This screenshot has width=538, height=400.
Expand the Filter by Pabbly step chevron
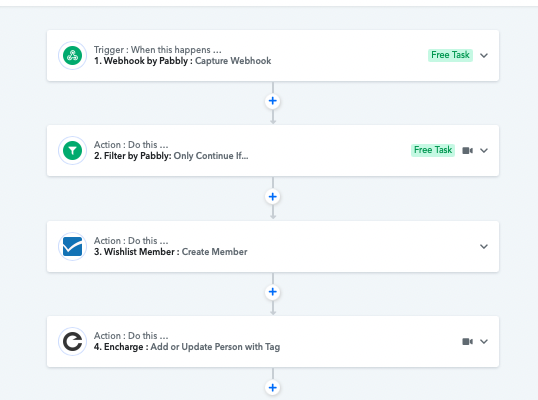coord(484,151)
